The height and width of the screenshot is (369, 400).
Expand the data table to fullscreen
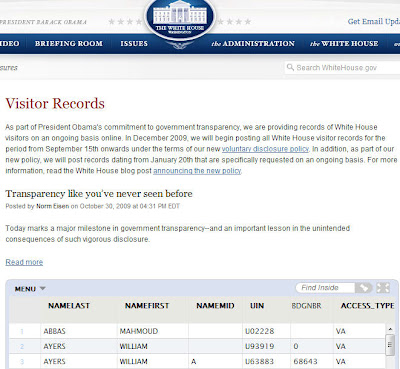coord(383,287)
